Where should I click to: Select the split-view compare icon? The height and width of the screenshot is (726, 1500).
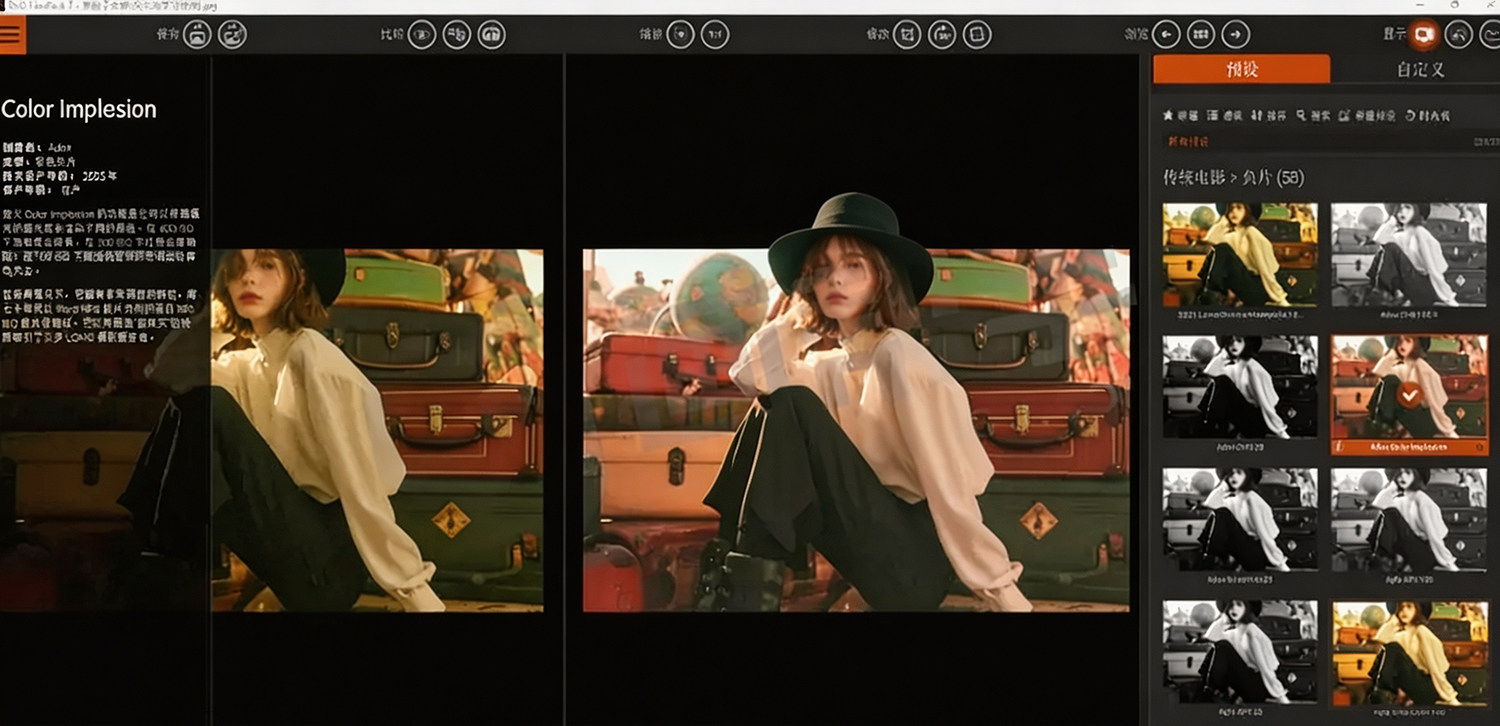[491, 35]
